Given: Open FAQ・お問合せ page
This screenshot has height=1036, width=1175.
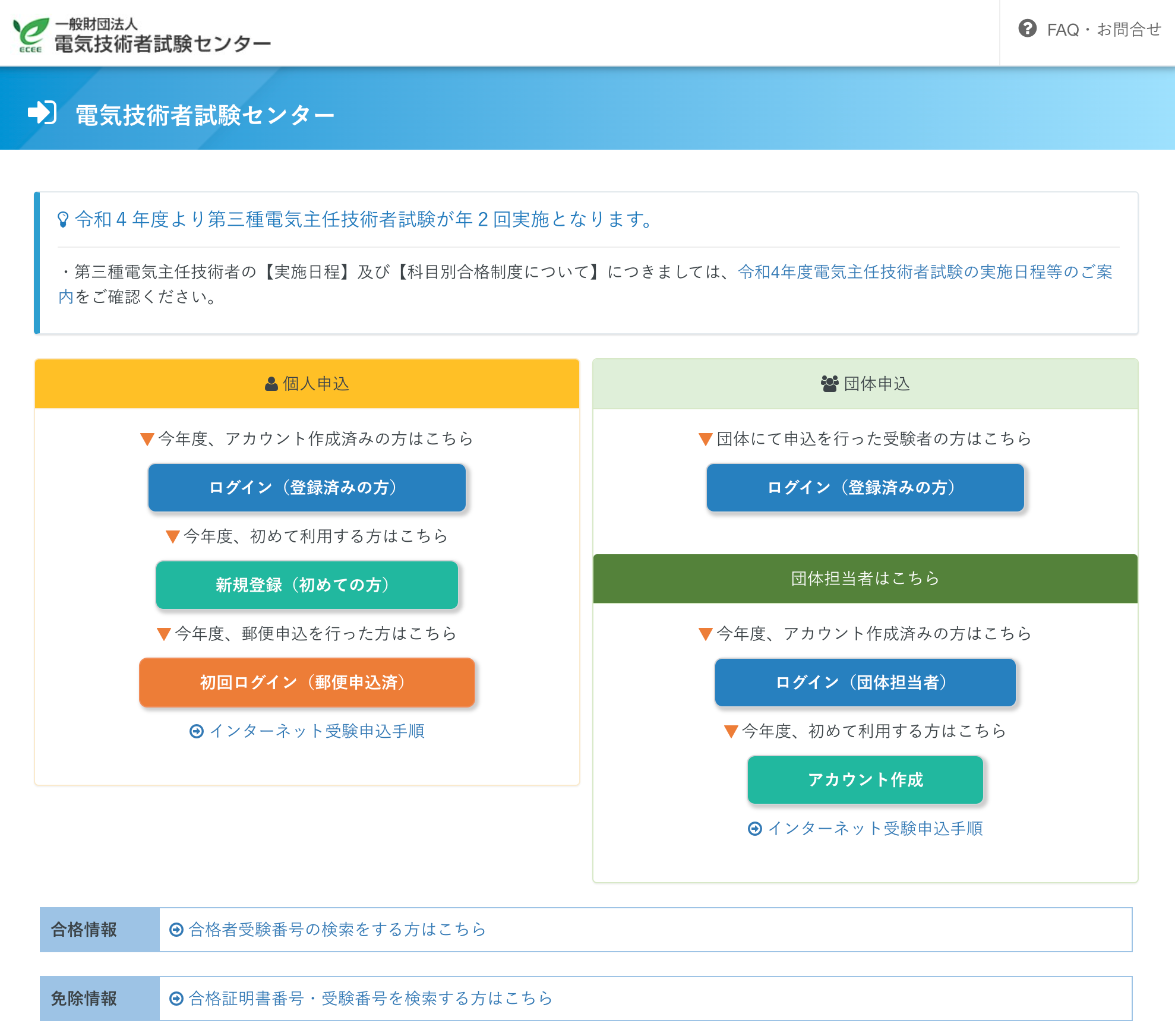Looking at the screenshot, I should [x=1103, y=29].
